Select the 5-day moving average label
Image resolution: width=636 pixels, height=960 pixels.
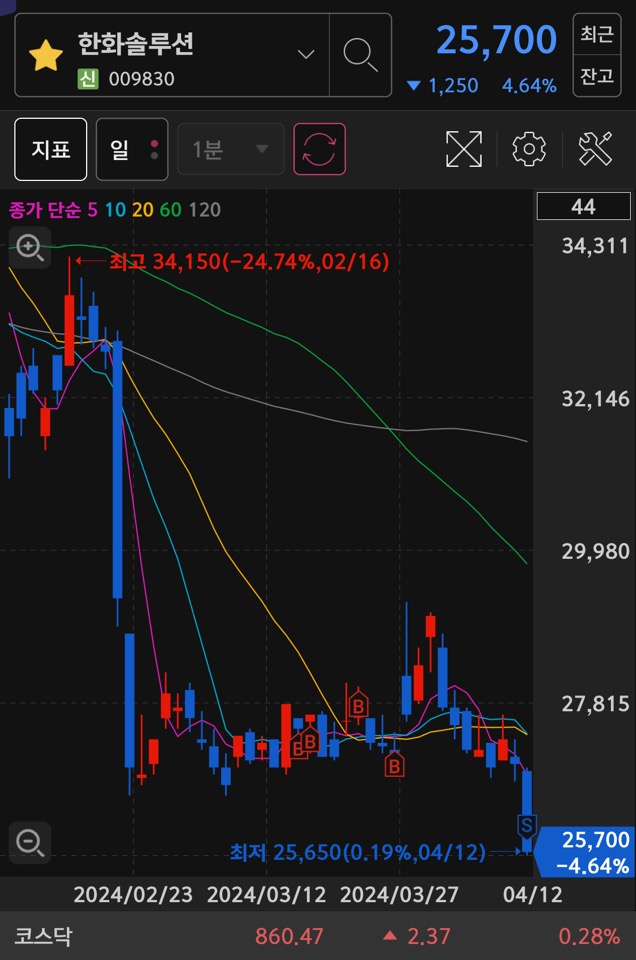click(92, 210)
